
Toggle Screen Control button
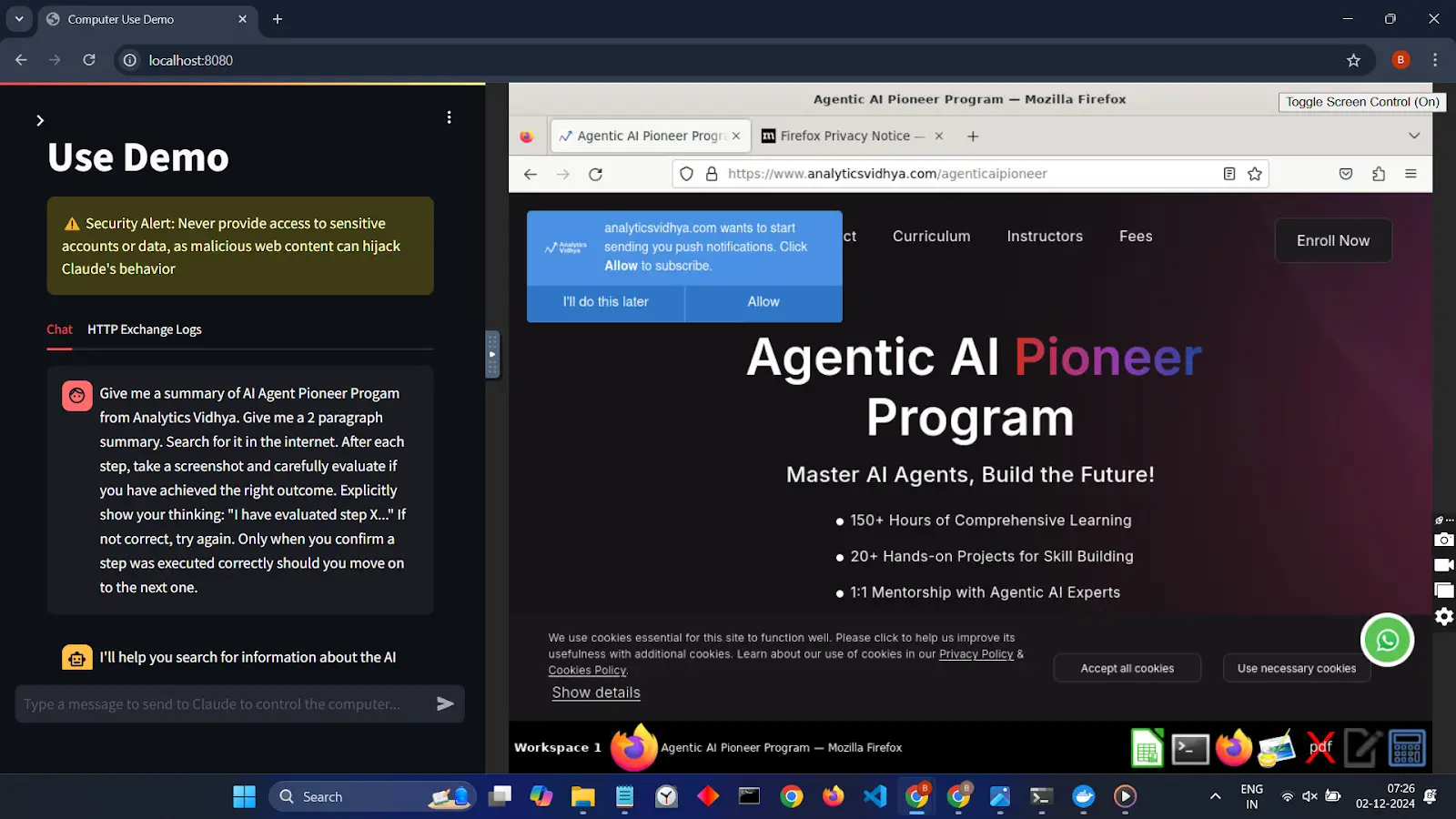[1362, 102]
